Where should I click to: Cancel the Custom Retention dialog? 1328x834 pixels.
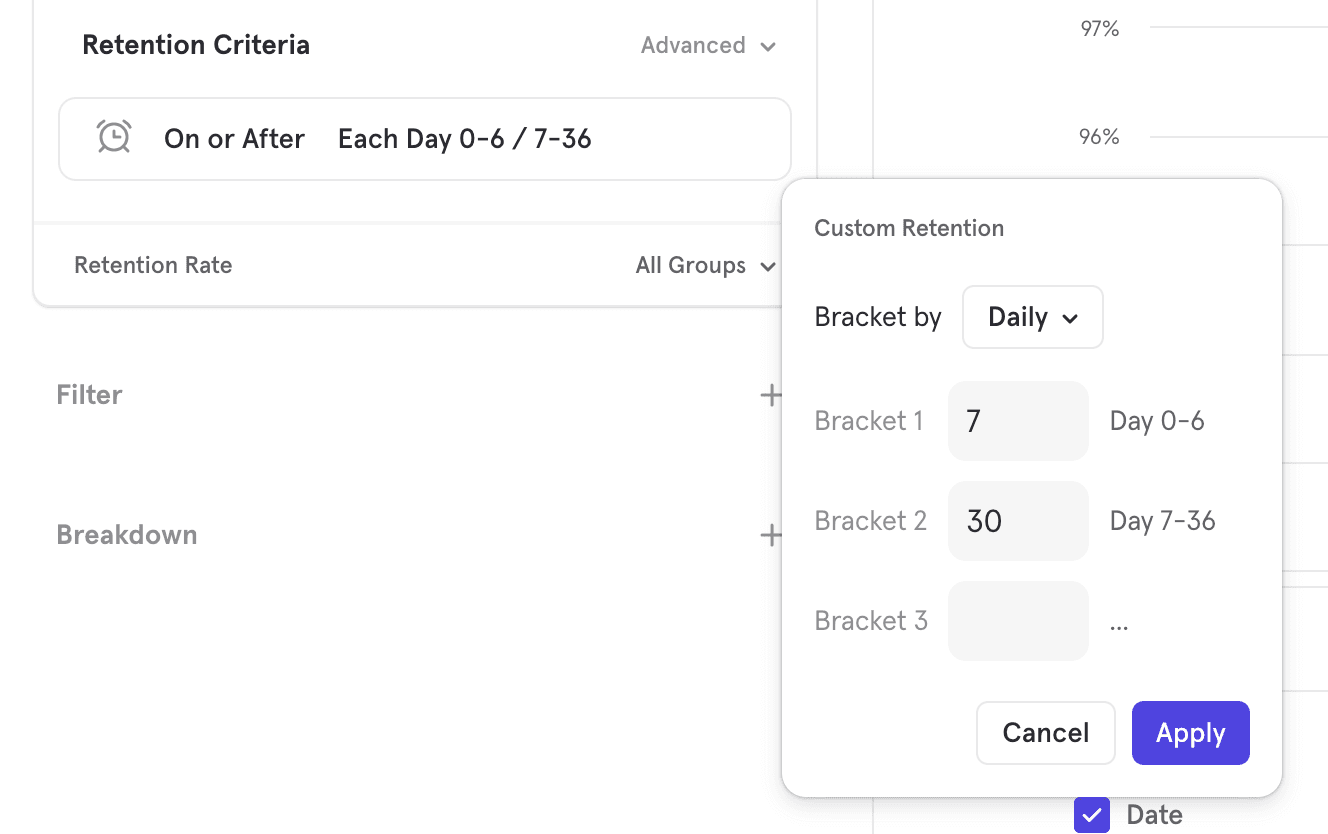point(1045,733)
